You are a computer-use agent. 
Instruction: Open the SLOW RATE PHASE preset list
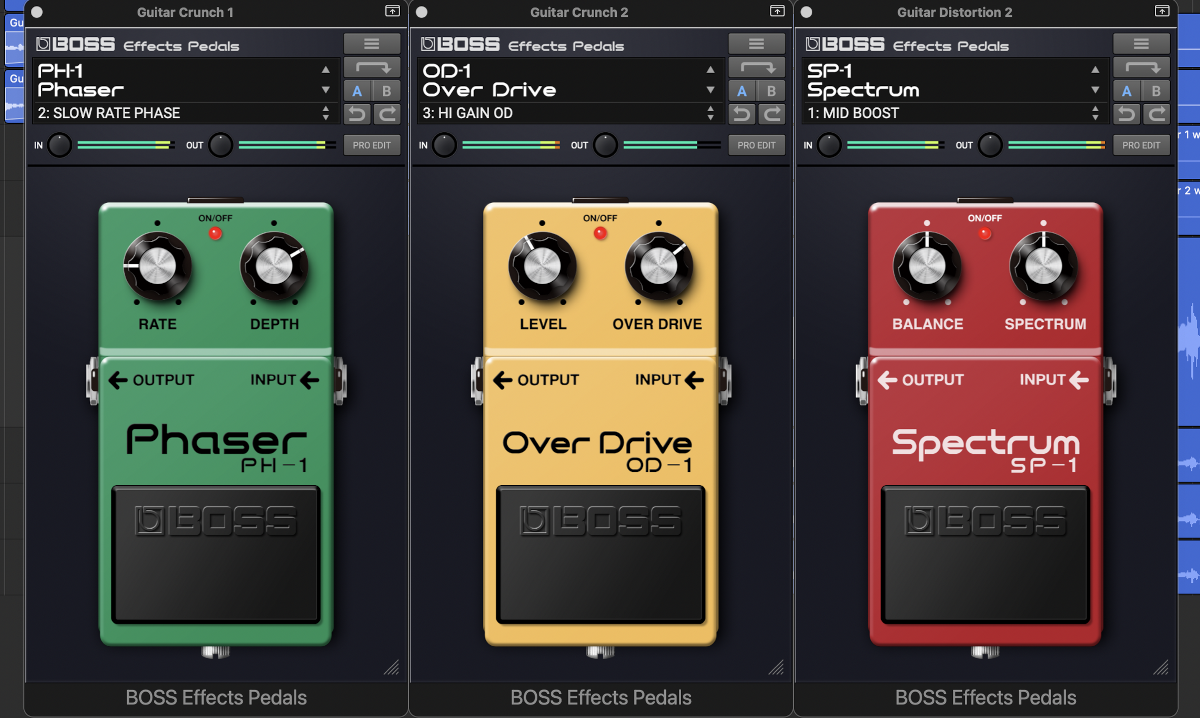[184, 113]
